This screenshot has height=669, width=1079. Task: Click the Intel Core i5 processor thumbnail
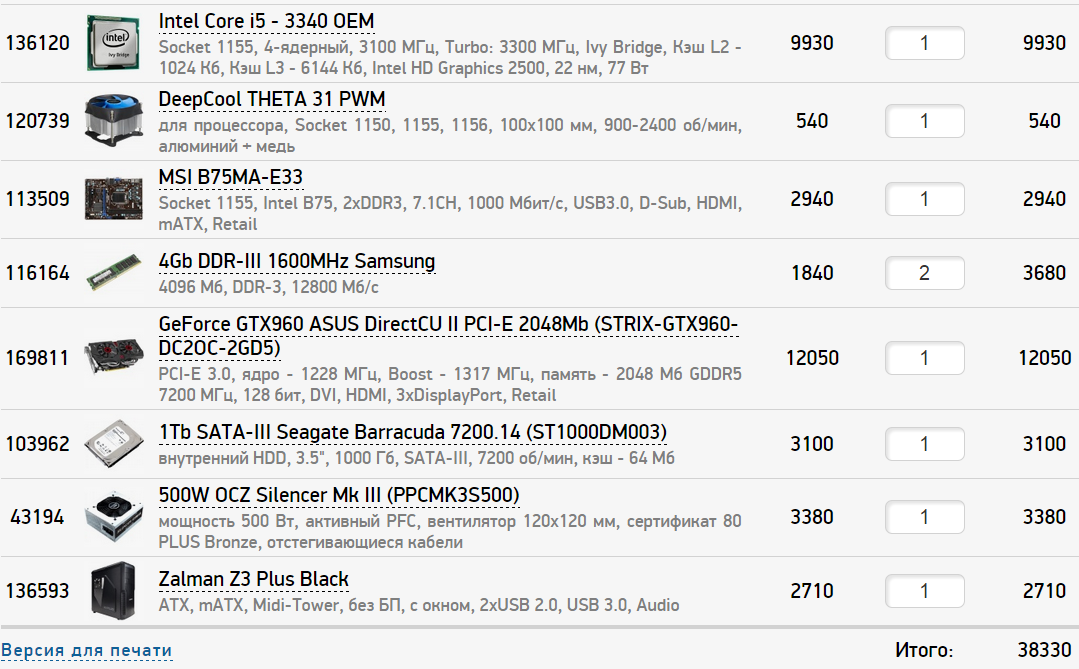[x=110, y=43]
